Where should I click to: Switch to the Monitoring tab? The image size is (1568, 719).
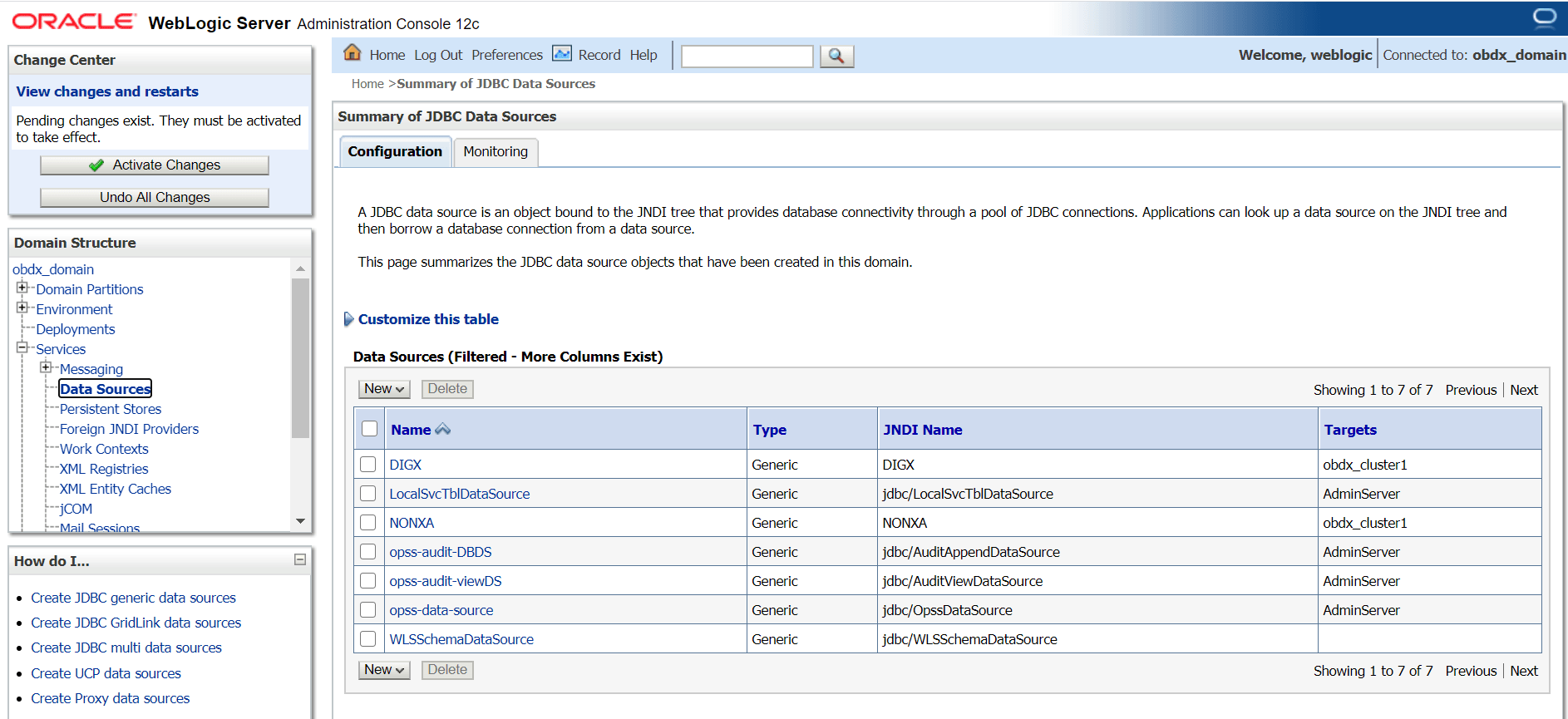tap(496, 151)
